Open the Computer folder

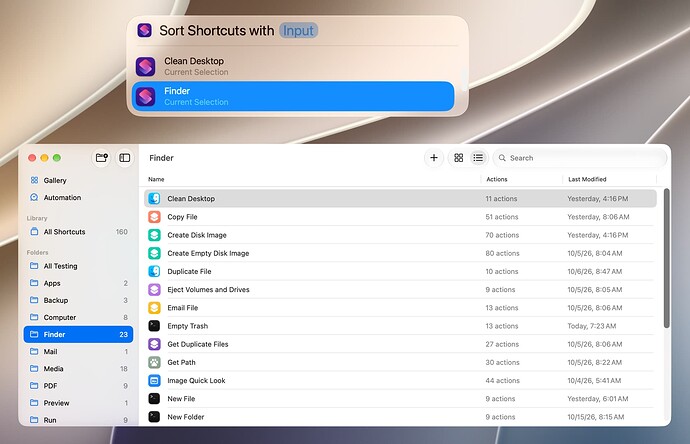pyautogui.click(x=78, y=317)
